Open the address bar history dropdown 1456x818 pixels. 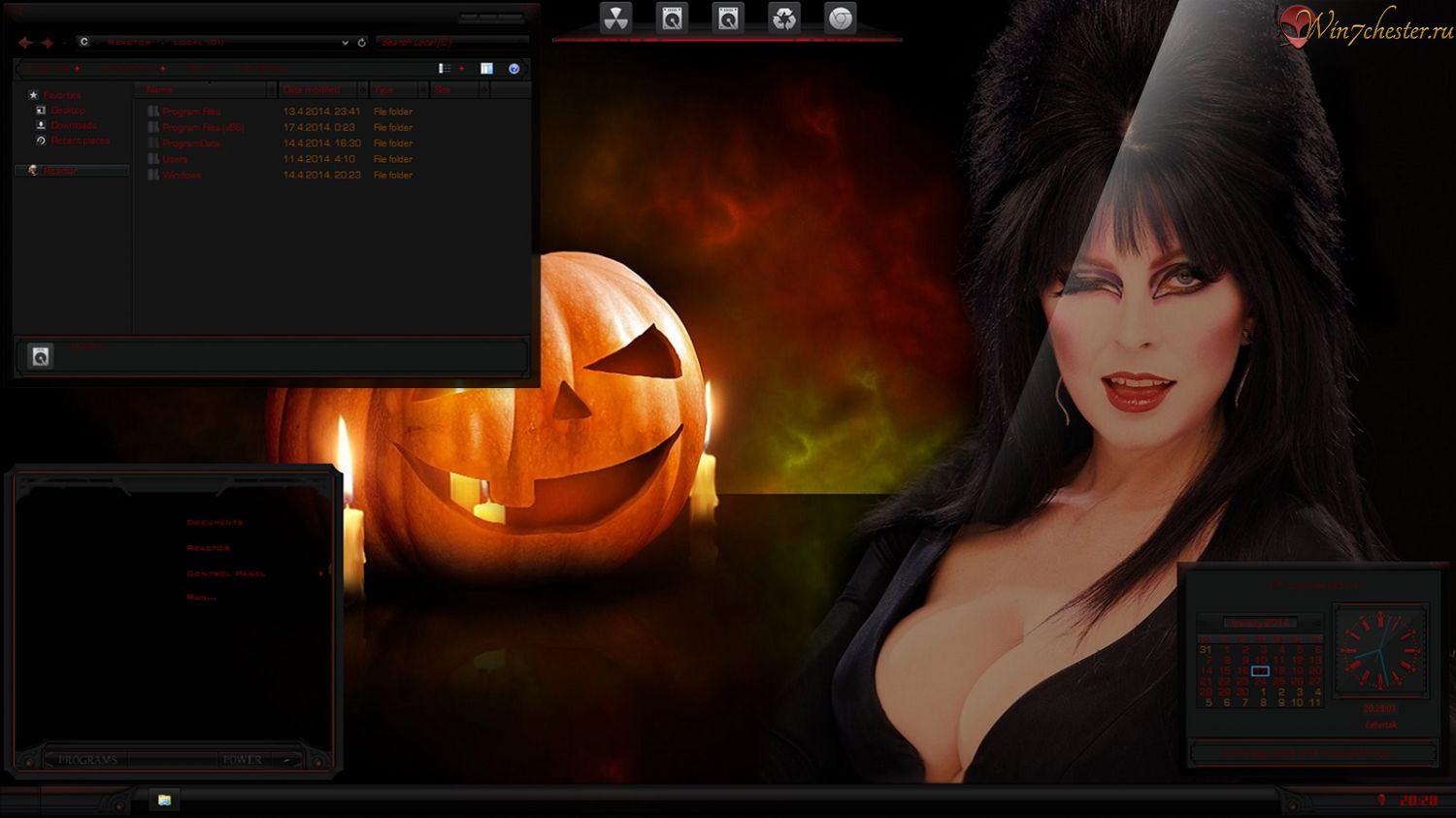click(345, 43)
